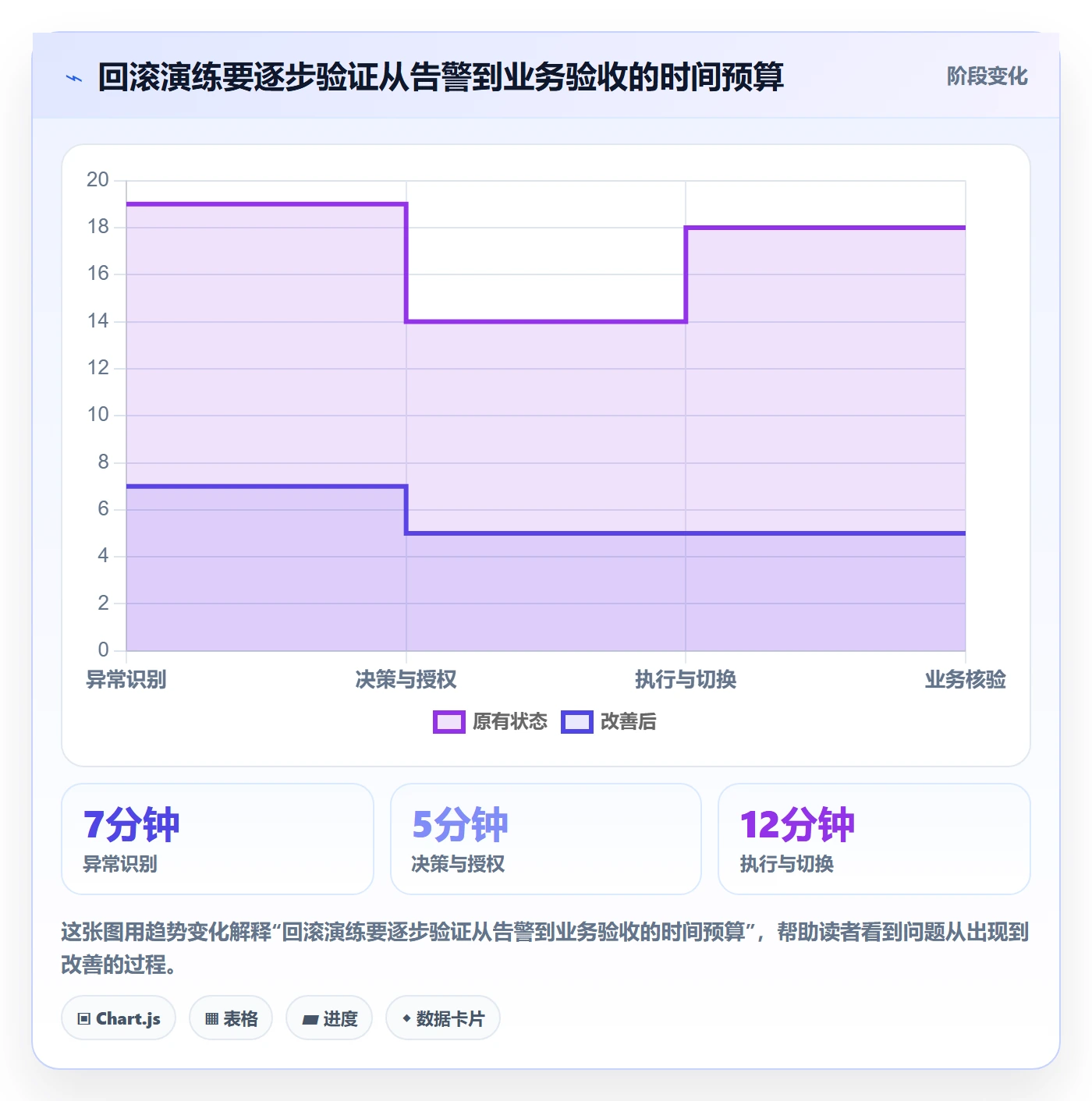Select the 进度 tag
Screen dimensions: 1092x1101
coord(329,1018)
